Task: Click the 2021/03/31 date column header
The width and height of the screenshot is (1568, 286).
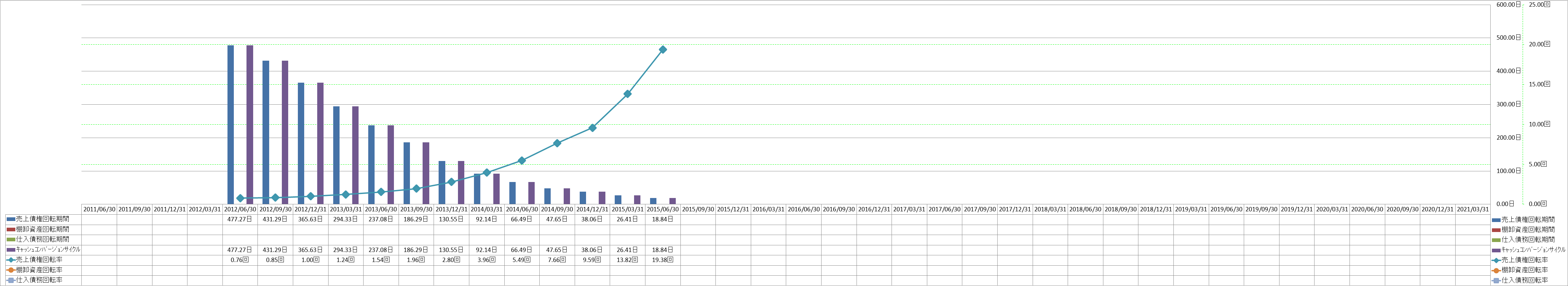Action: (1474, 209)
